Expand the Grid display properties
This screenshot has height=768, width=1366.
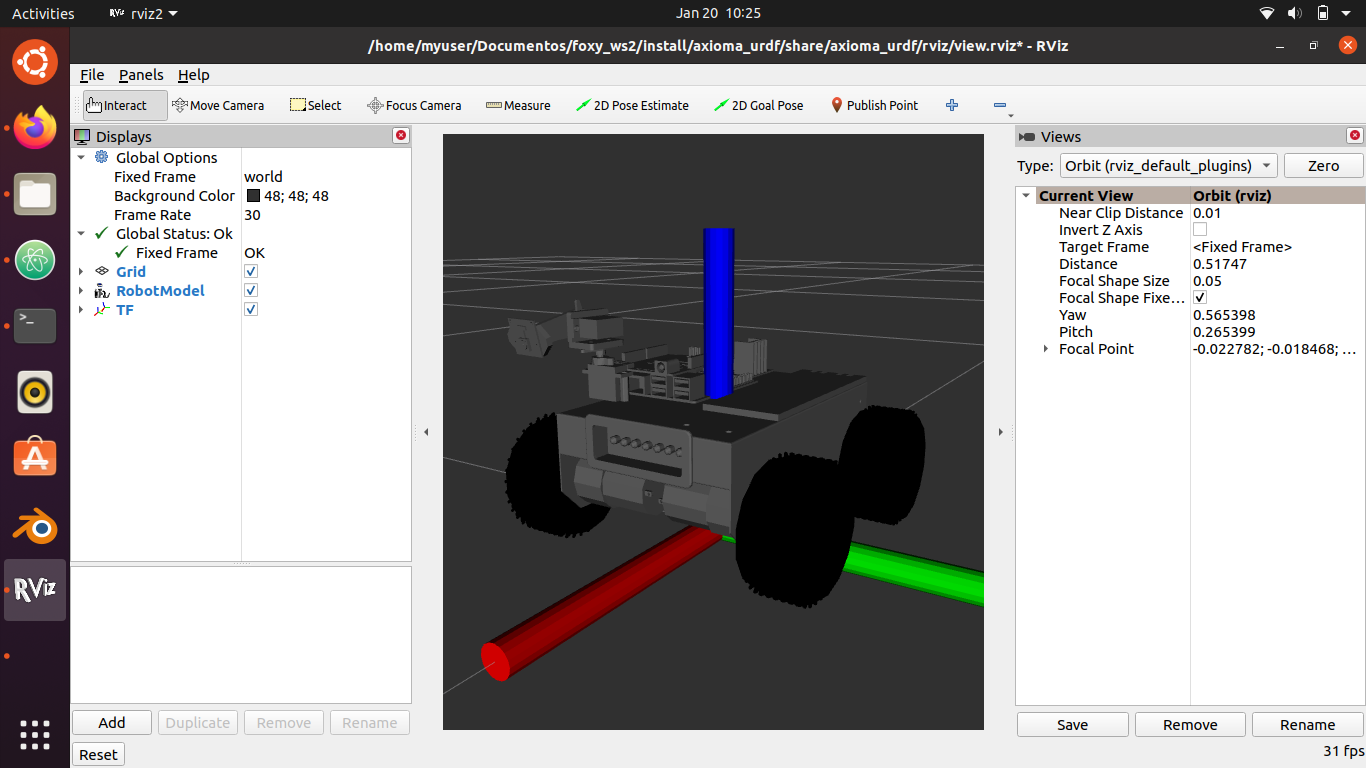tap(81, 272)
